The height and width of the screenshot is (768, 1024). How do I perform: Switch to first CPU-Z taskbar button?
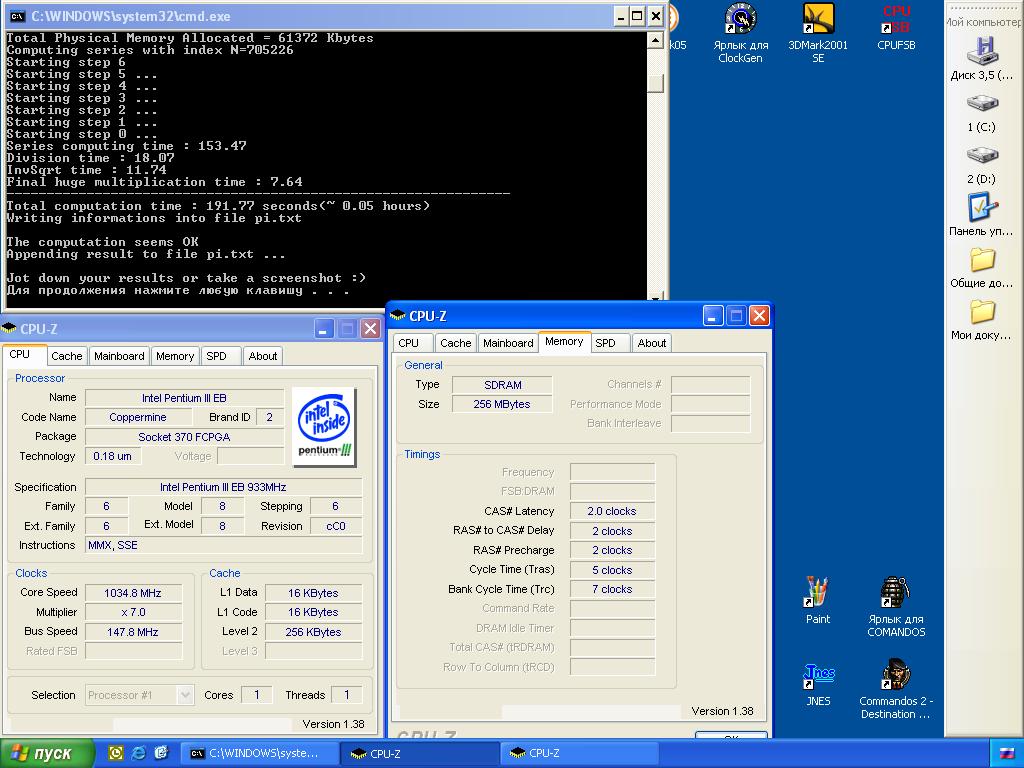click(419, 753)
